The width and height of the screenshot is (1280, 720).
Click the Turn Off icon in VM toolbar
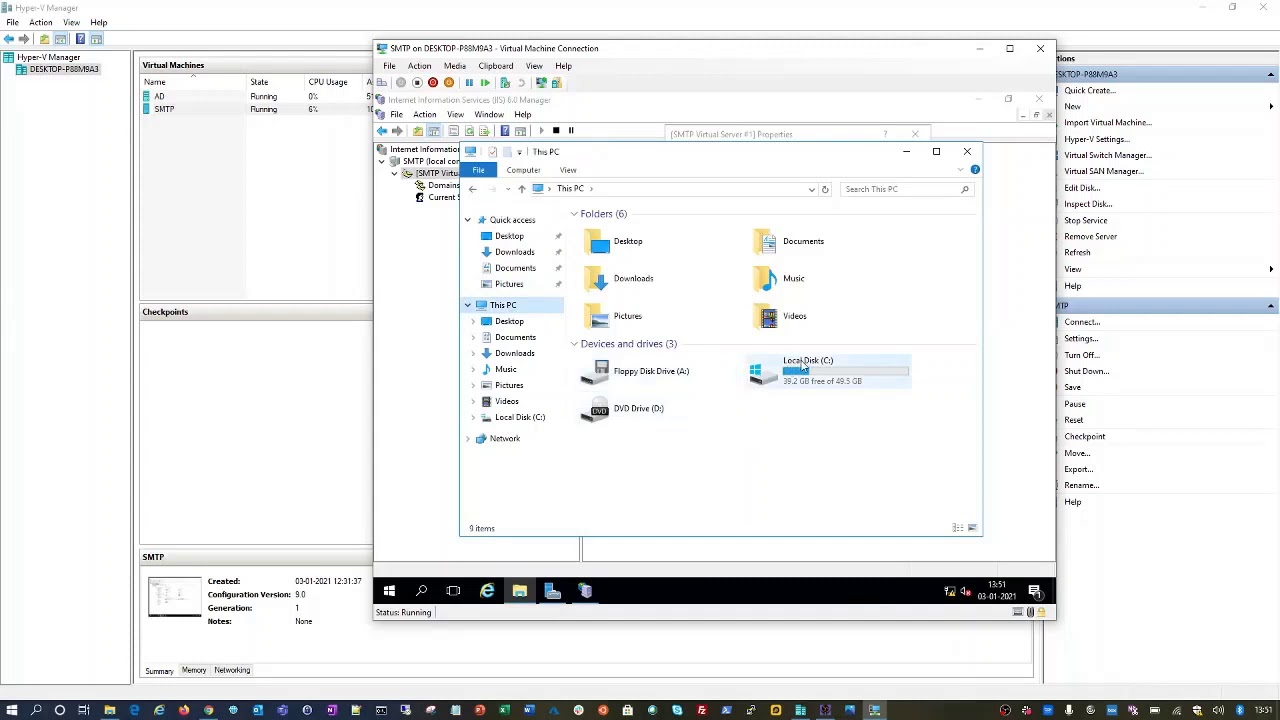point(417,83)
